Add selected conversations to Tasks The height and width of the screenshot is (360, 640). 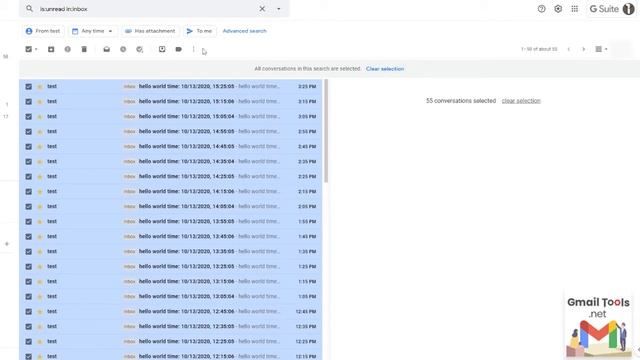[x=140, y=49]
